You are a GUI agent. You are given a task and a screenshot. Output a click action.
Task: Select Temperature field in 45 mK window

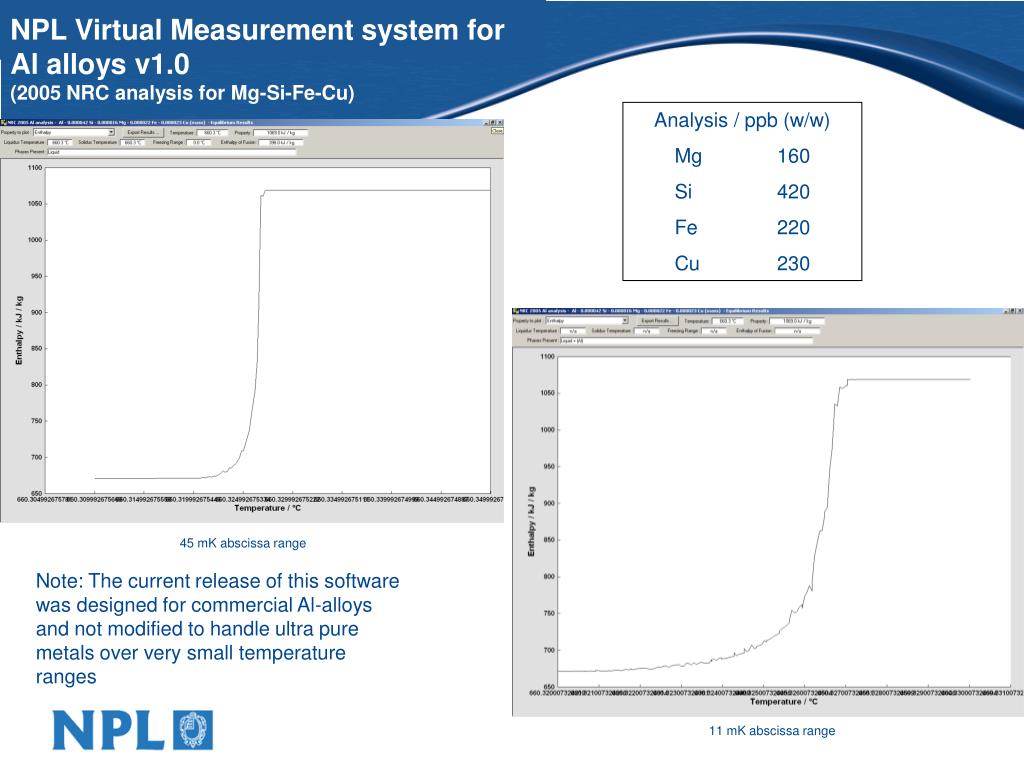(212, 133)
